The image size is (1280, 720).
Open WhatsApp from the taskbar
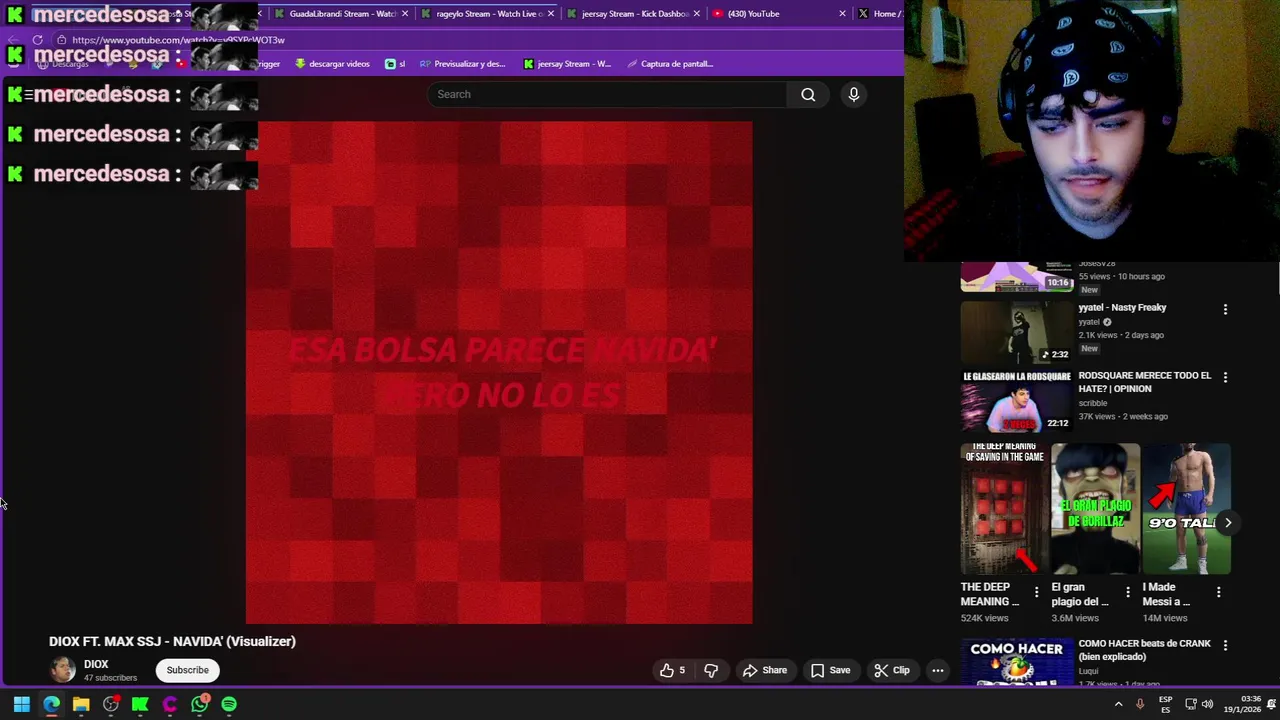click(x=200, y=704)
